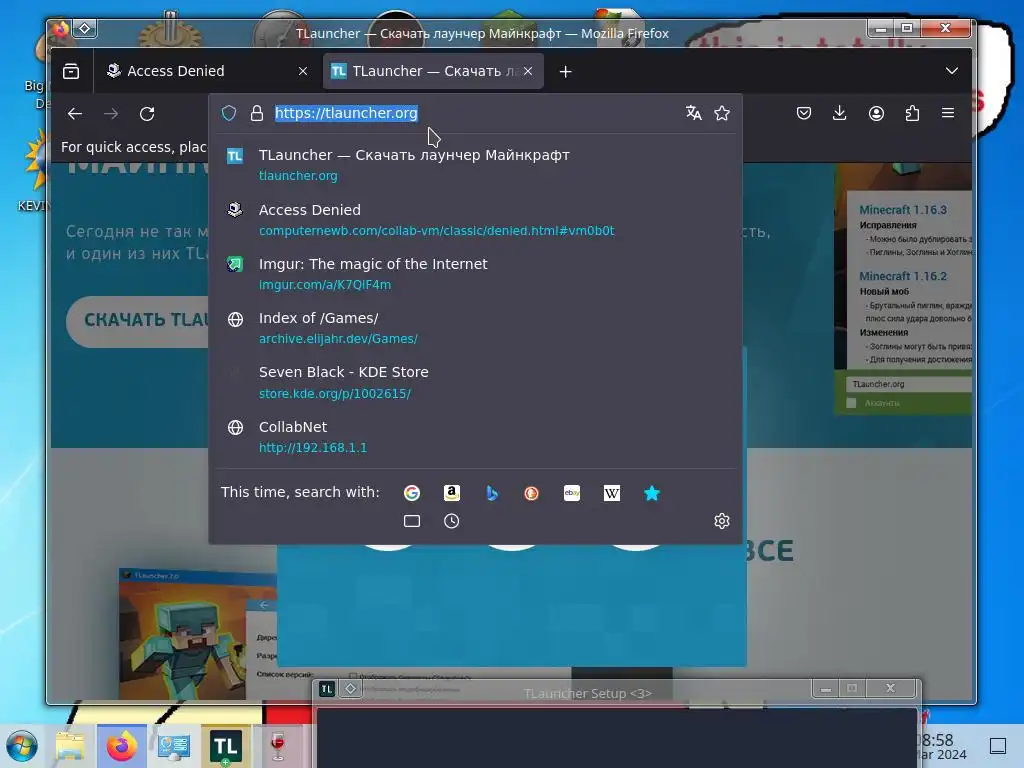Open the Extensions panel

[x=912, y=113]
